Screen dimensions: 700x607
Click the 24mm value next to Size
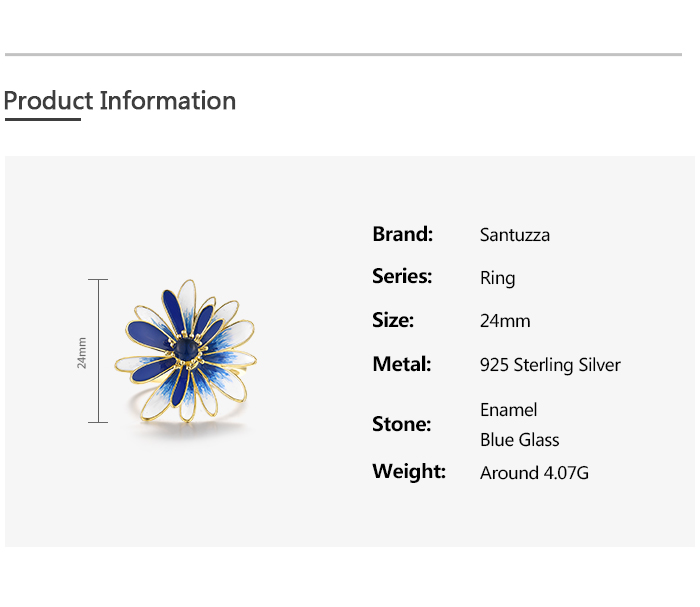[505, 321]
